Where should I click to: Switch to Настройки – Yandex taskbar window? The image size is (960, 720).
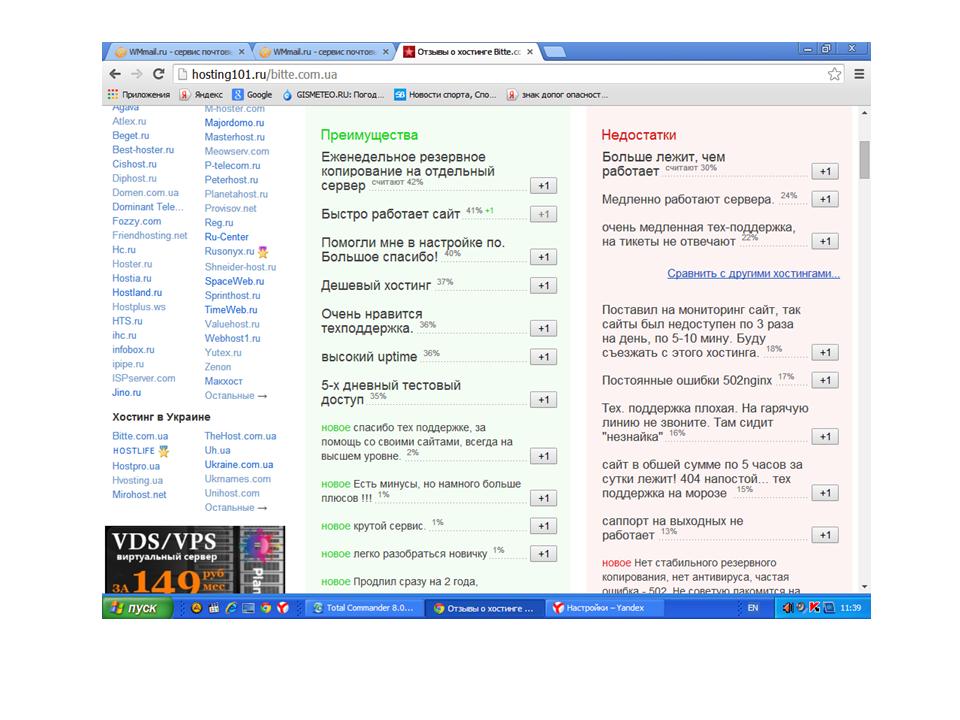tap(605, 608)
